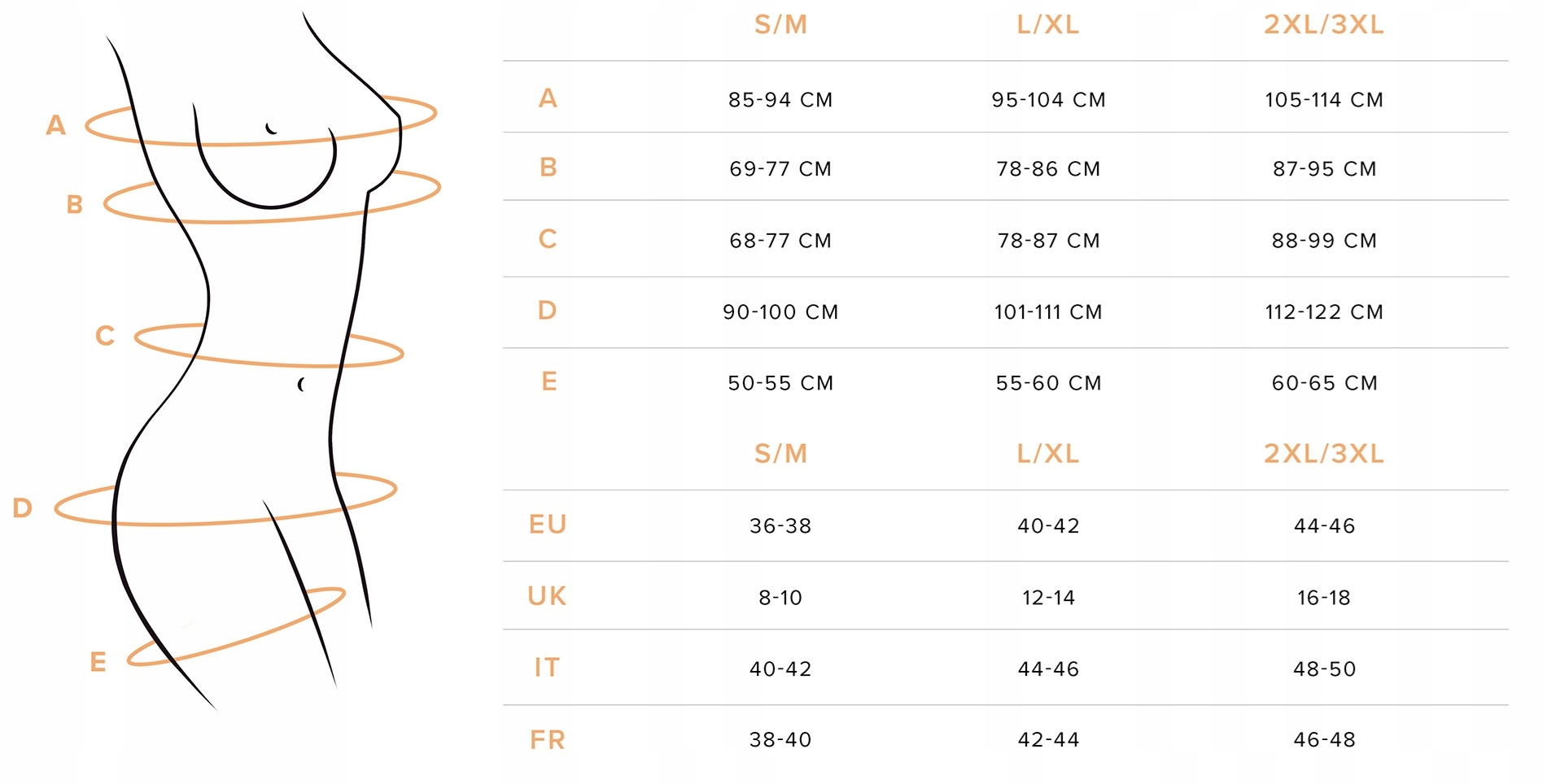The height and width of the screenshot is (784, 1547).
Task: Click the IT size 48-50 cell
Action: (1324, 669)
